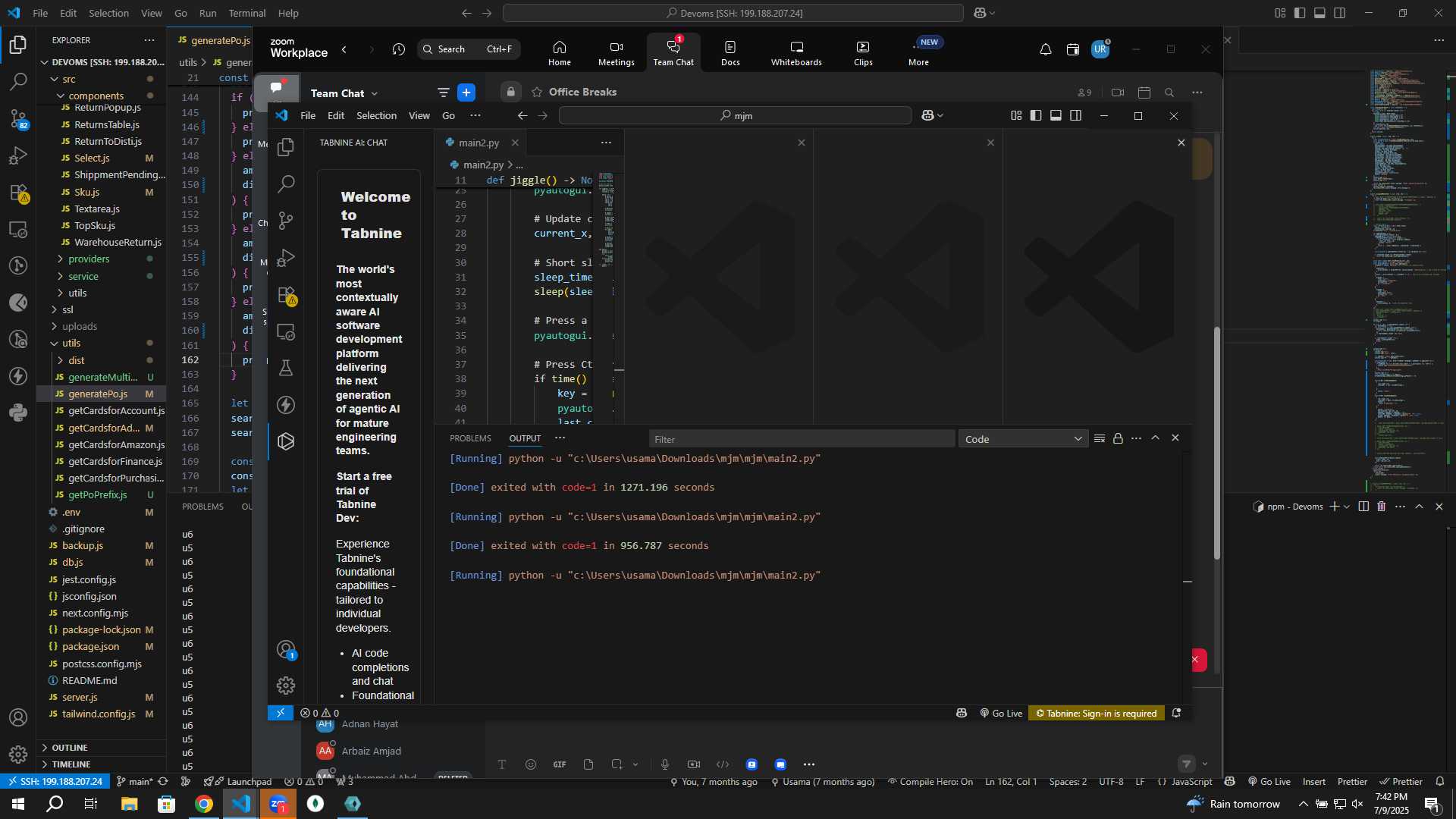Open Zoom Whiteboards tab

[x=796, y=53]
